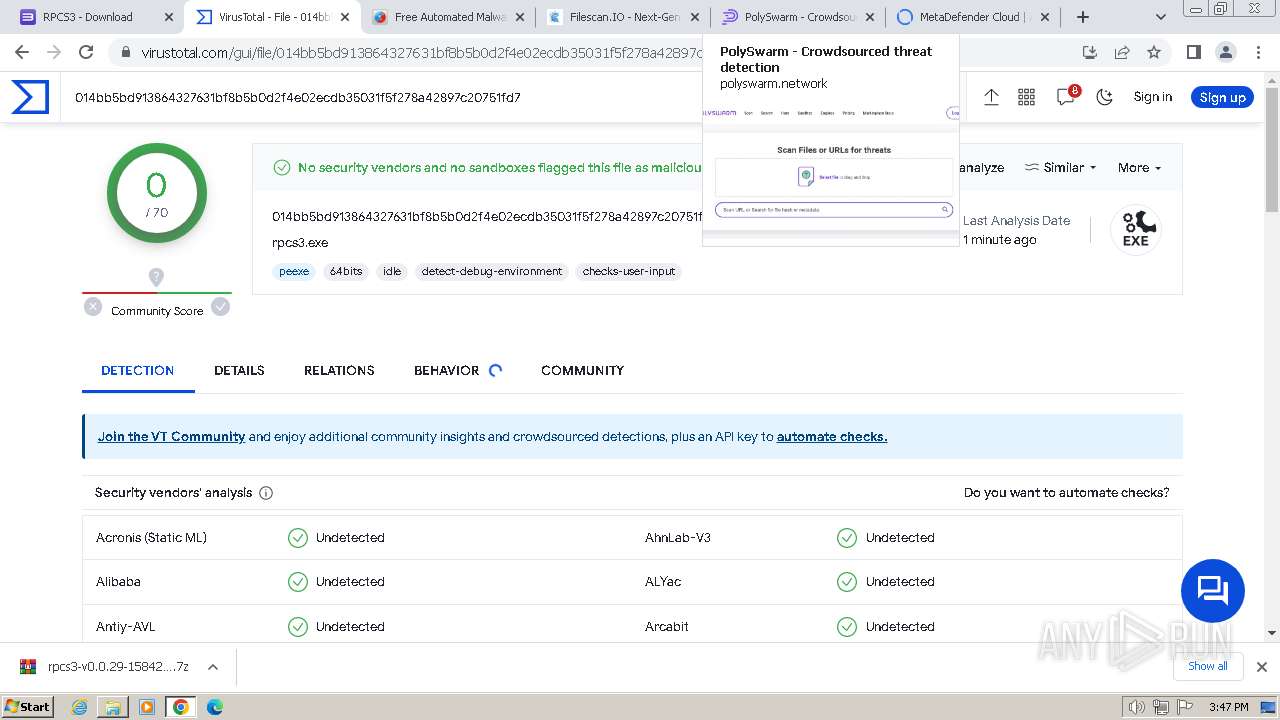The height and width of the screenshot is (720, 1280).
Task: Bookmark this page with the star icon
Action: (x=1154, y=52)
